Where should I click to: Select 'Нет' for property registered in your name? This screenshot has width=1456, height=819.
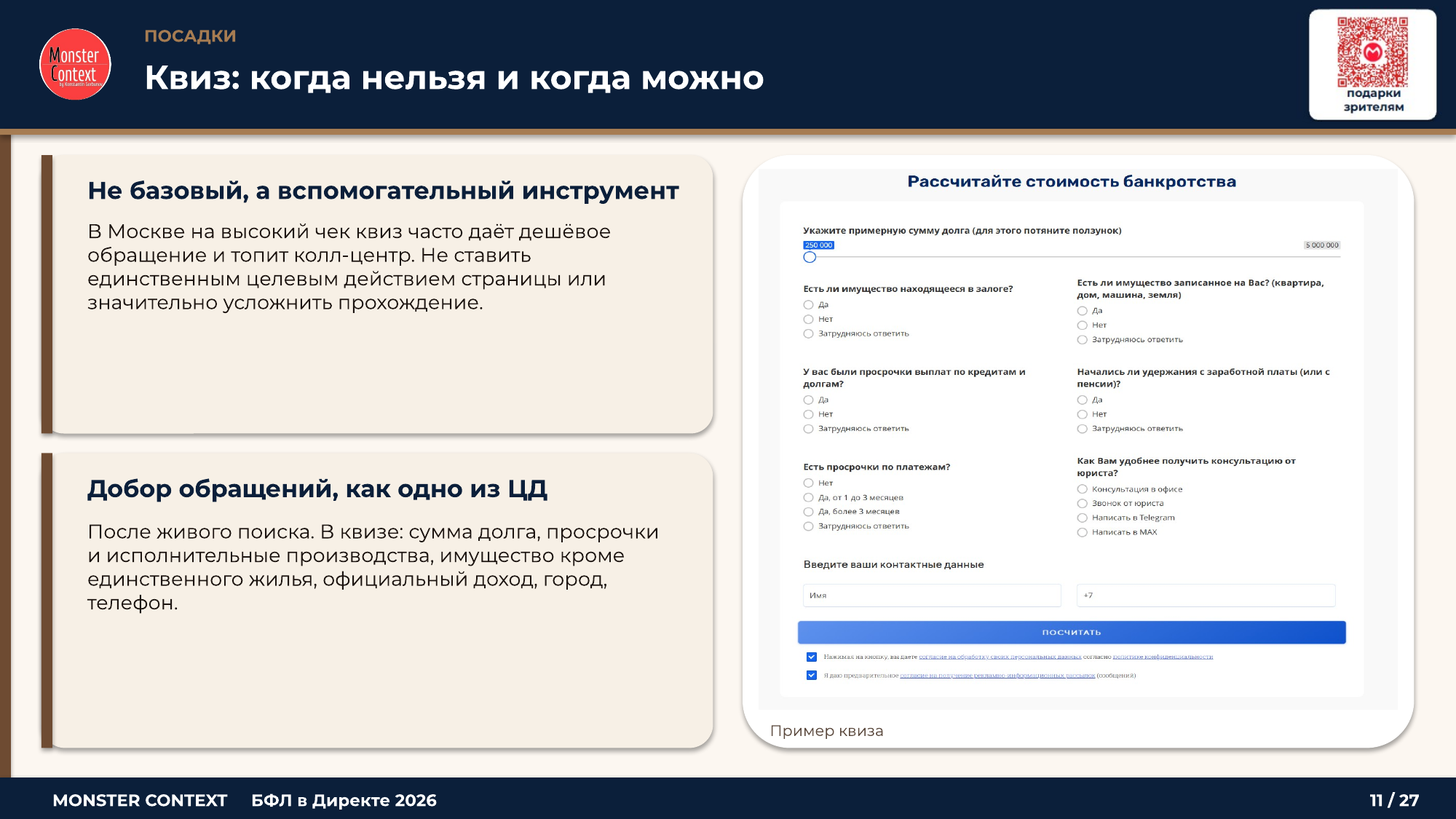(1082, 325)
